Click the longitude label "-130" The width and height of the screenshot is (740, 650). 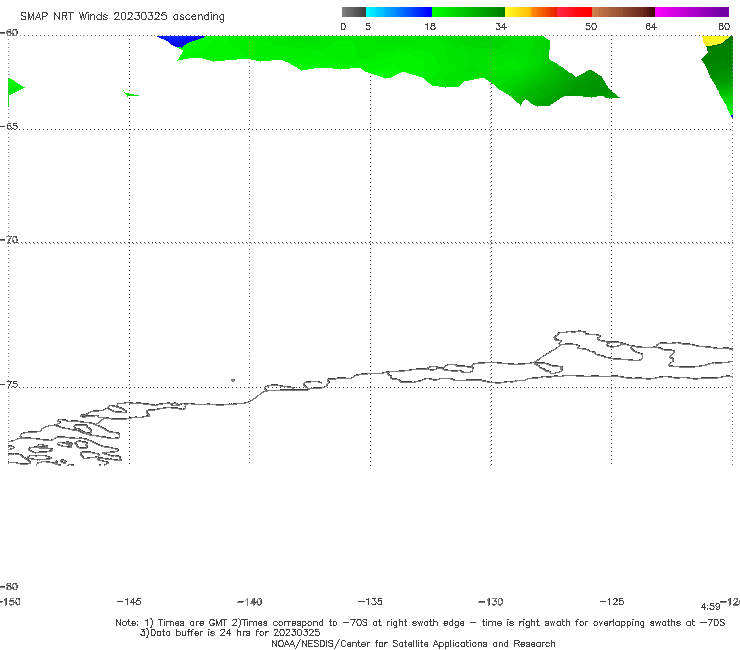tap(491, 602)
